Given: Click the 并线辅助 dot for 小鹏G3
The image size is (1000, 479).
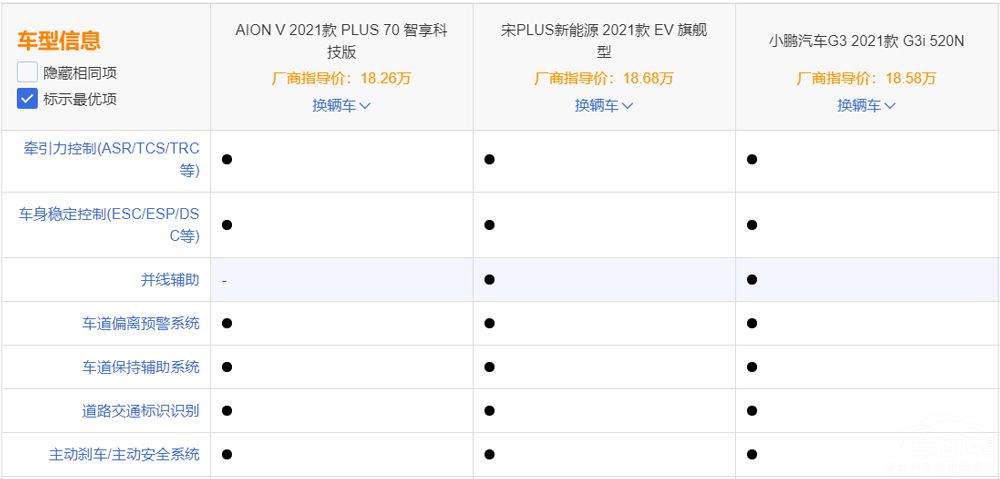Looking at the screenshot, I should point(751,280).
